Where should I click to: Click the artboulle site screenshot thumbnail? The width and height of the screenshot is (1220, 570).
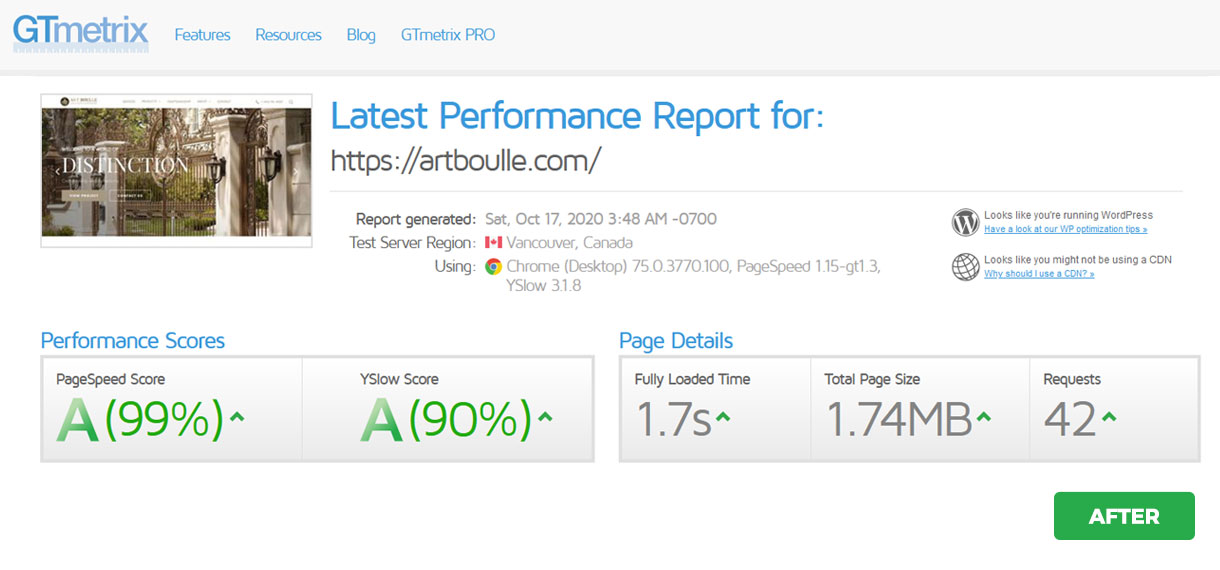176,170
